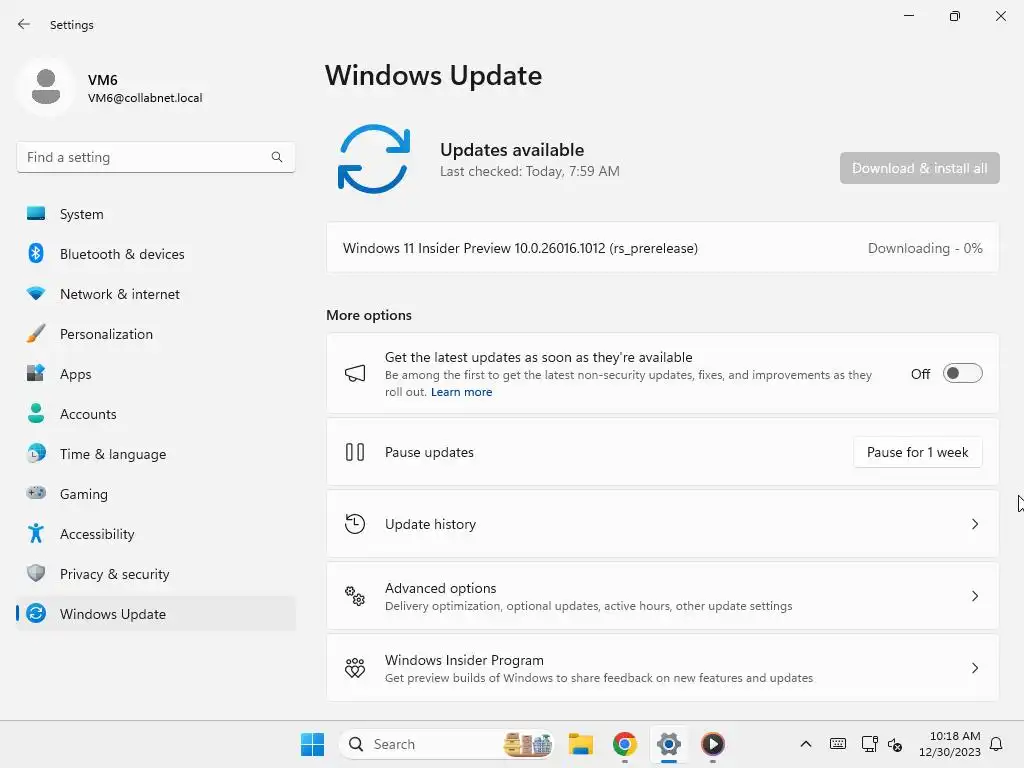
Task: Click the Windows Insider Program hearts icon
Action: pos(355,667)
